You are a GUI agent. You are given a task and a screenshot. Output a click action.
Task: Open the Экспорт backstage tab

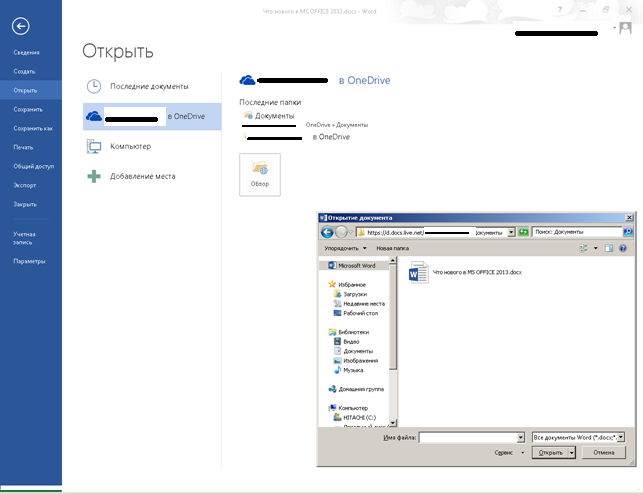[25, 185]
